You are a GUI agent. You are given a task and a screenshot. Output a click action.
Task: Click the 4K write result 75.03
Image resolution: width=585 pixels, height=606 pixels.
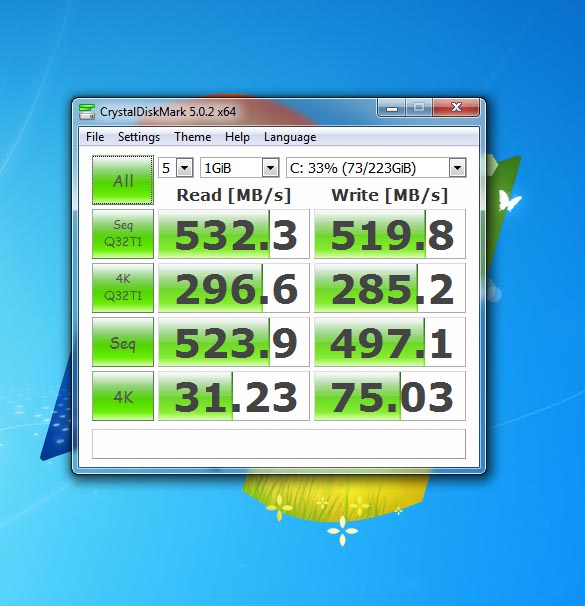[x=390, y=396]
